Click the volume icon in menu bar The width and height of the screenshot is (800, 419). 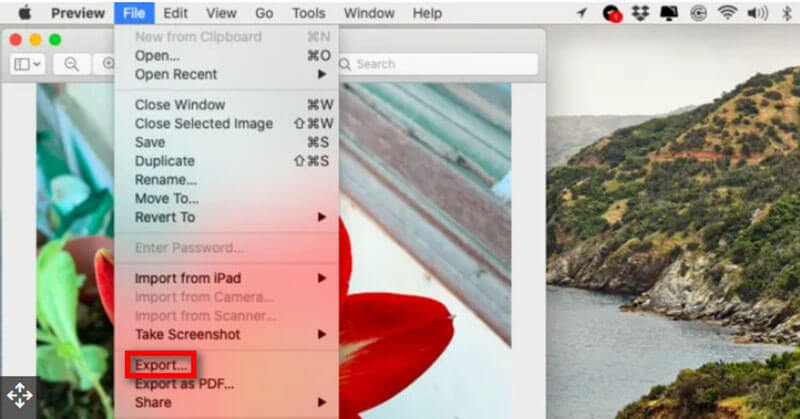pyautogui.click(x=757, y=13)
